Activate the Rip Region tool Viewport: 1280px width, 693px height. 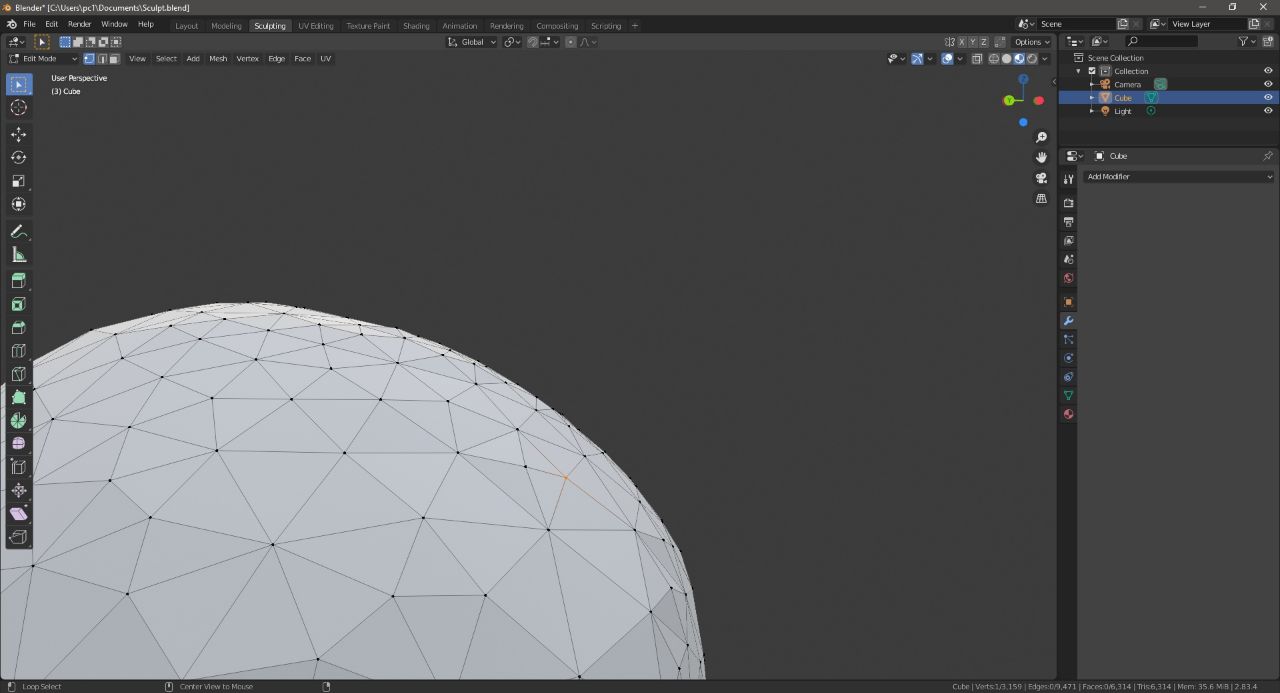click(x=19, y=537)
